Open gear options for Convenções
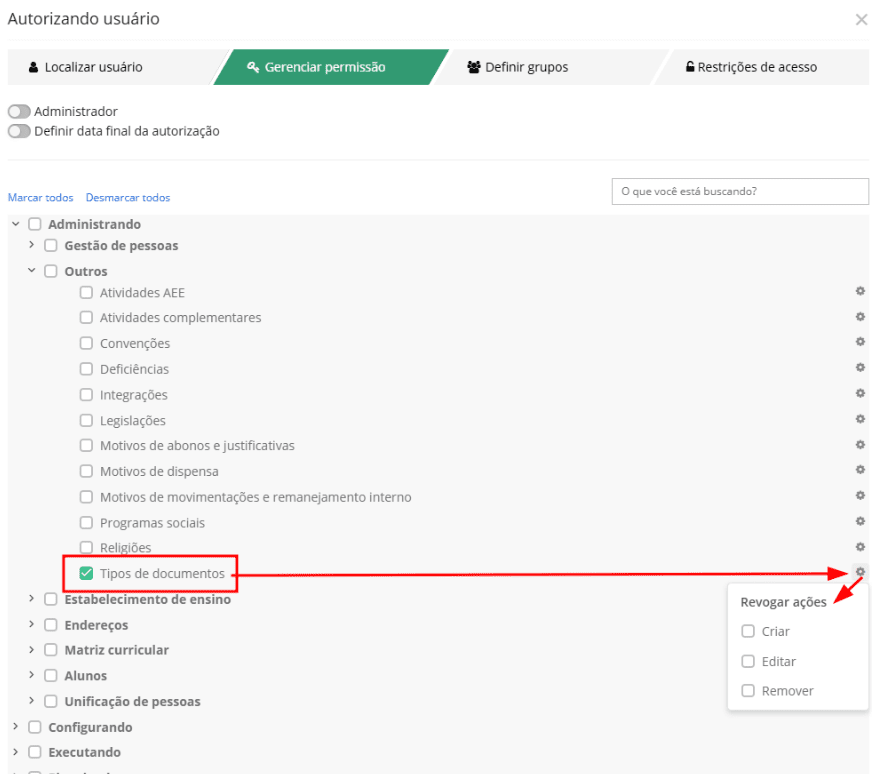This screenshot has width=872, height=774. [x=860, y=341]
